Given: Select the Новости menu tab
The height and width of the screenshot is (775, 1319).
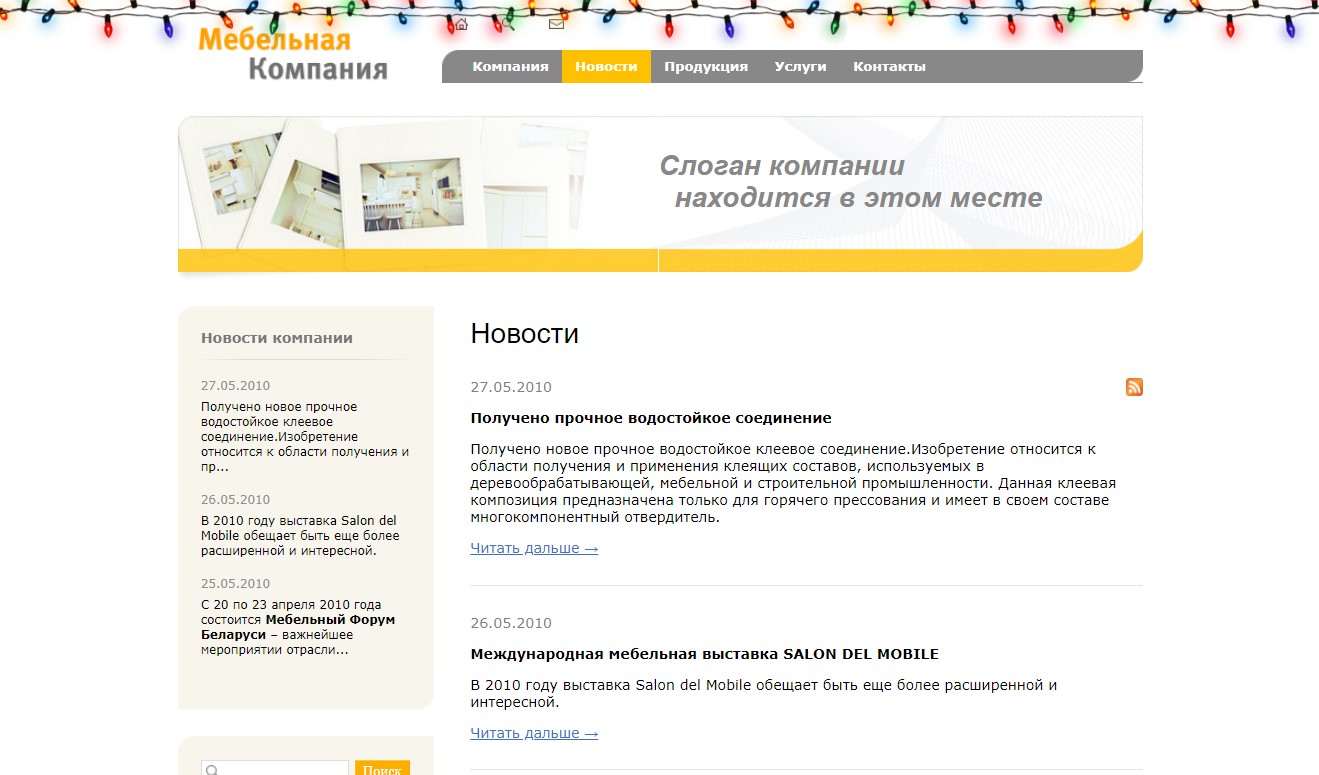Looking at the screenshot, I should pos(606,67).
